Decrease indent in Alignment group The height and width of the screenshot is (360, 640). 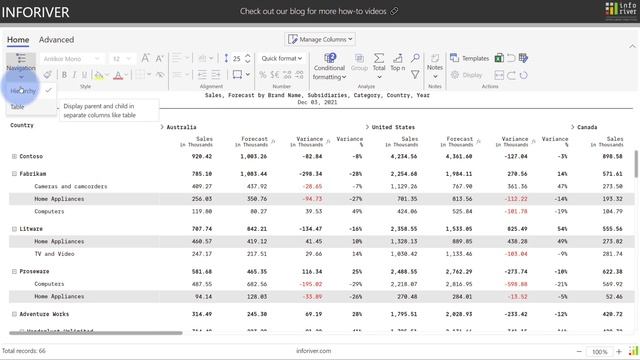[x=202, y=75]
